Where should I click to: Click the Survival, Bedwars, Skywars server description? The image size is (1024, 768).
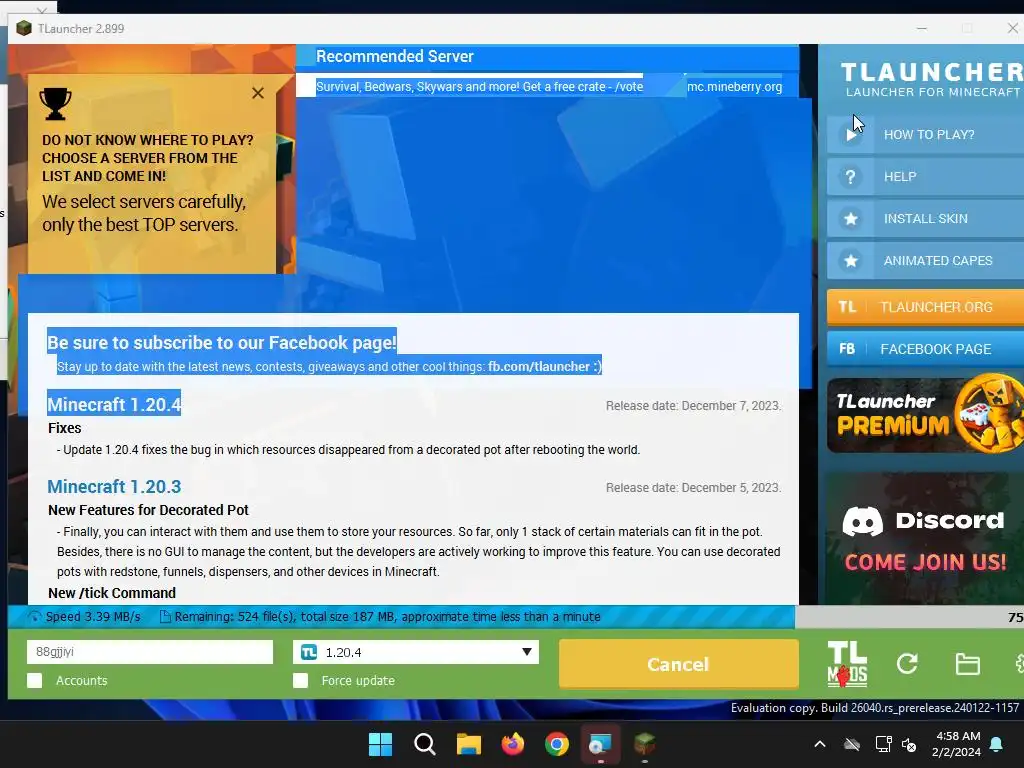tap(479, 87)
